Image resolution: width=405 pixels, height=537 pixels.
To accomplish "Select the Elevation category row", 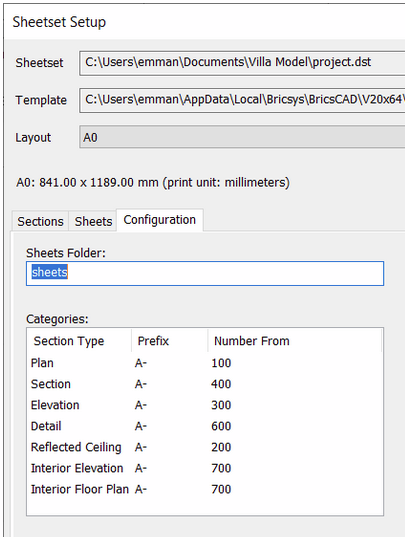I will [205, 405].
